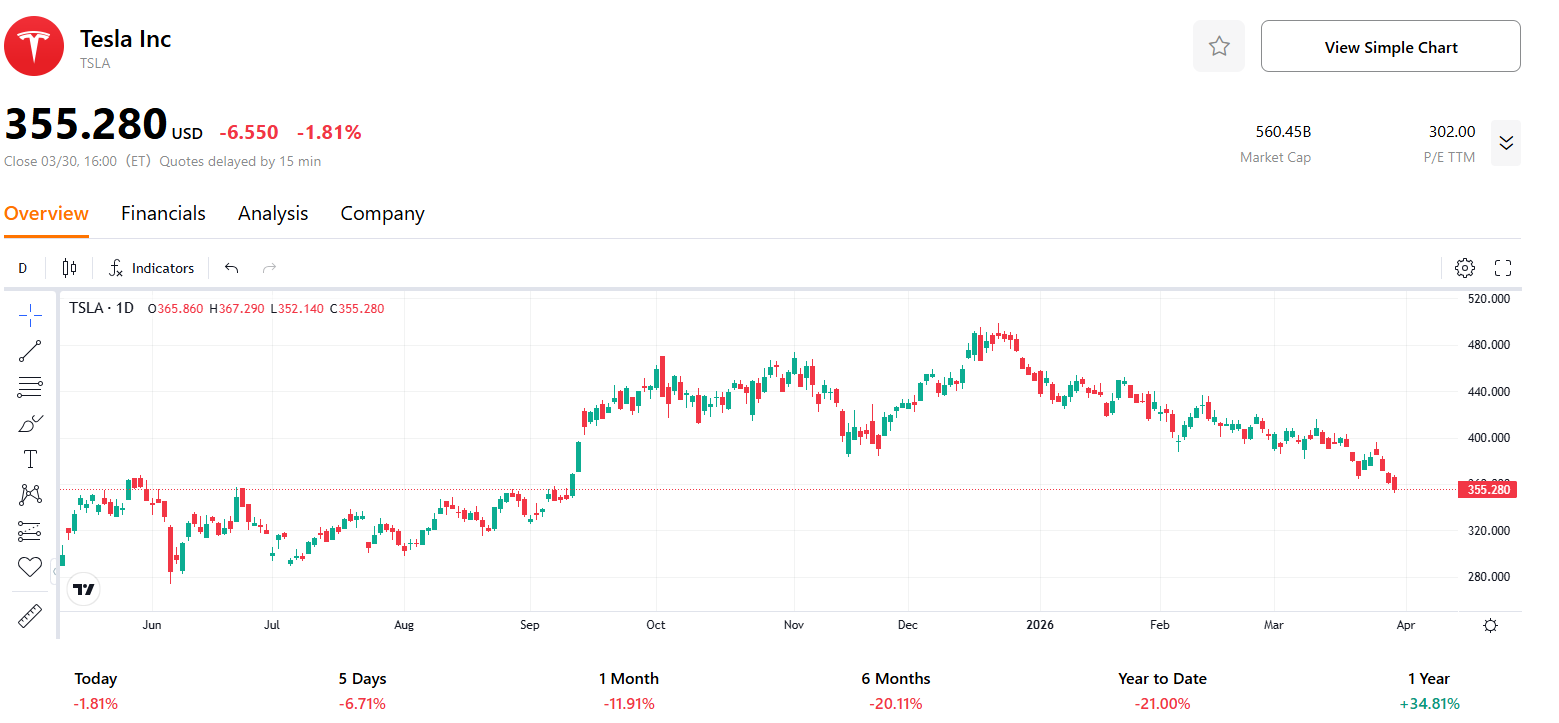The image size is (1559, 723).
Task: Toggle fullscreen mode for the chart
Action: (1502, 268)
